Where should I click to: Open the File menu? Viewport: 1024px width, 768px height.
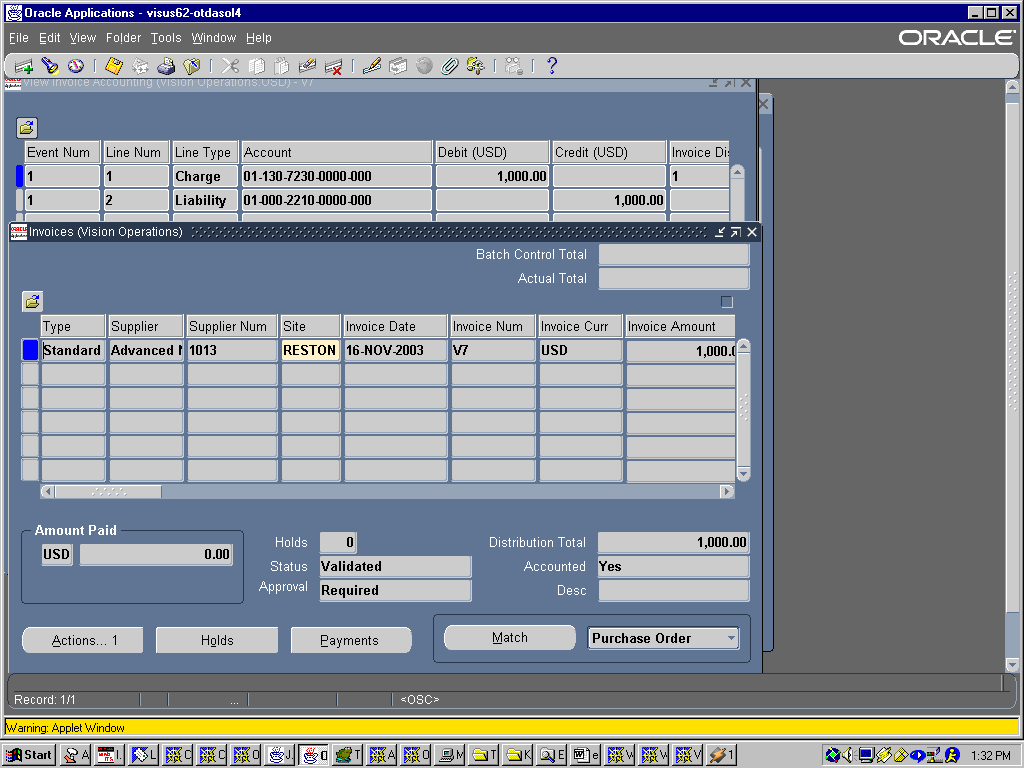pyautogui.click(x=18, y=38)
